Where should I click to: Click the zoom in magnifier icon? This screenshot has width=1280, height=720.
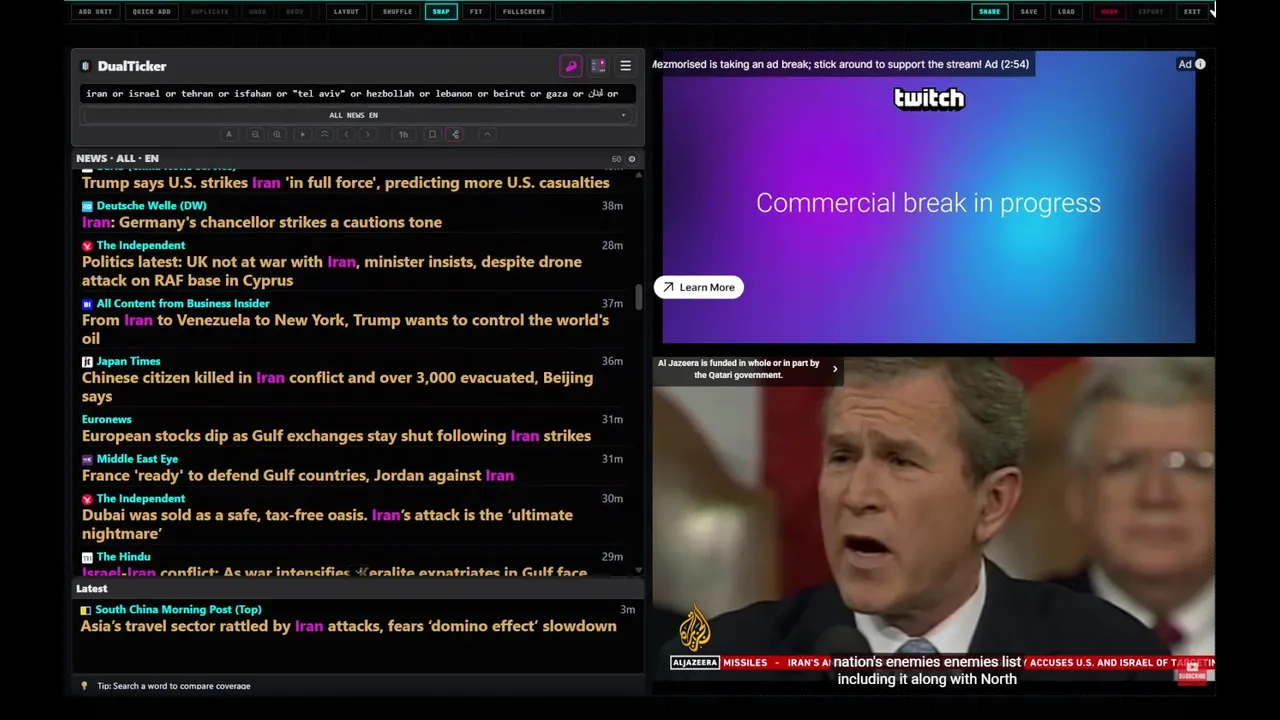point(277,134)
